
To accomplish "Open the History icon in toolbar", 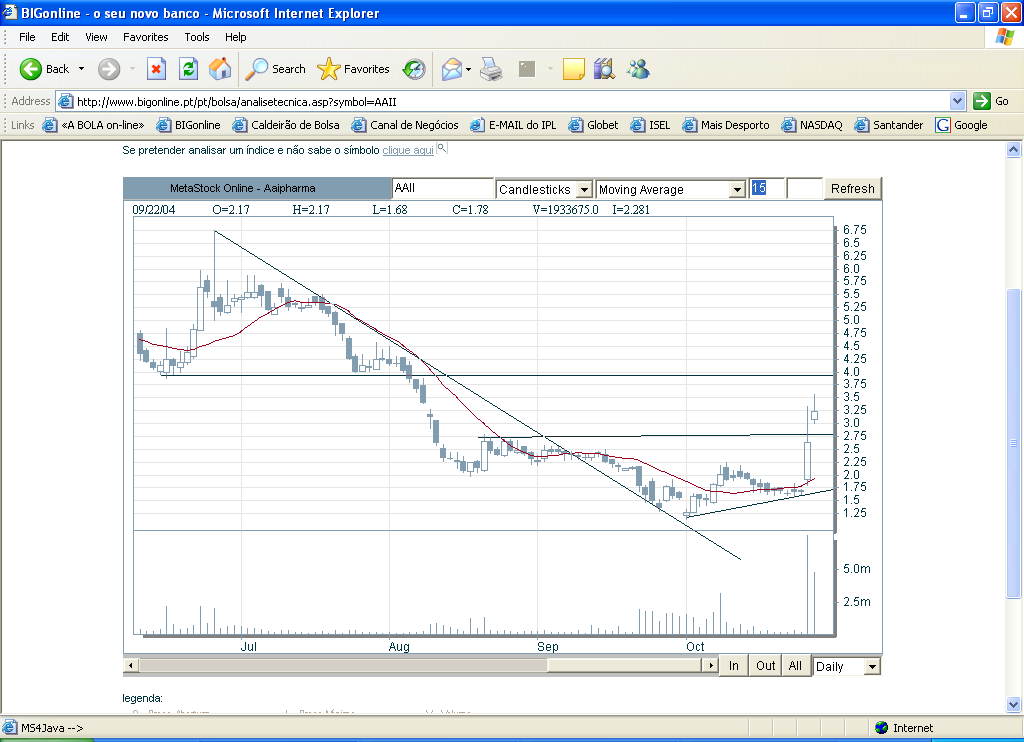I will pos(414,69).
